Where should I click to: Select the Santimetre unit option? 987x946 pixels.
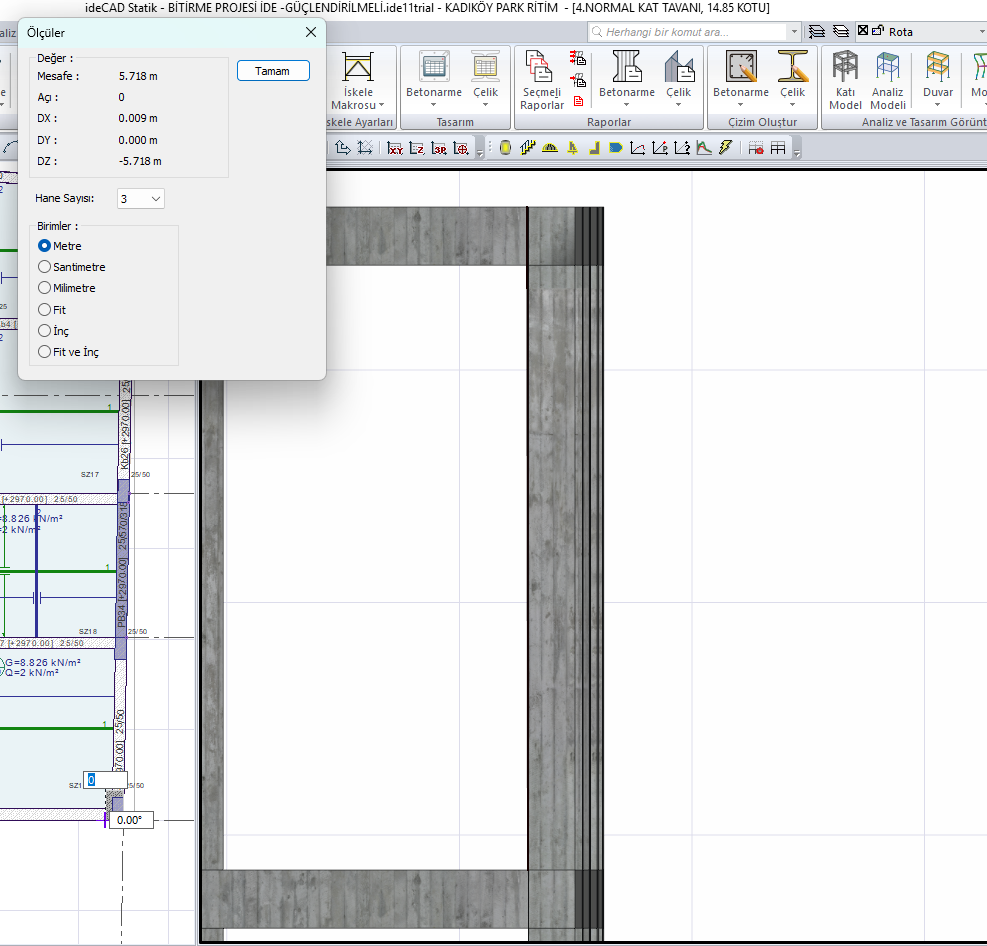tap(44, 267)
